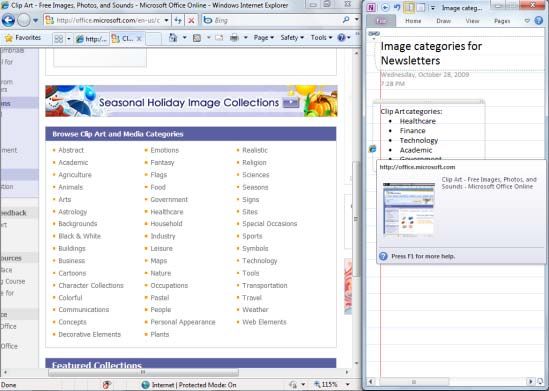This screenshot has height=391, width=549.
Task: Open the Page dropdown menu
Action: 263,37
